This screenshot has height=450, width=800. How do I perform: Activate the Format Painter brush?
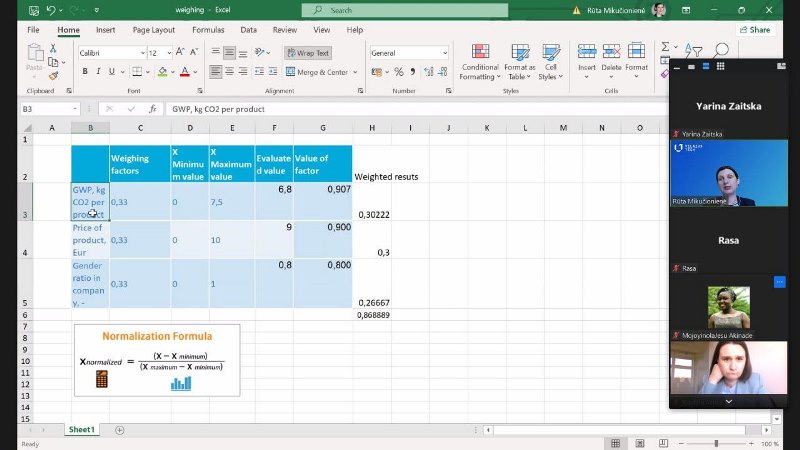click(53, 76)
